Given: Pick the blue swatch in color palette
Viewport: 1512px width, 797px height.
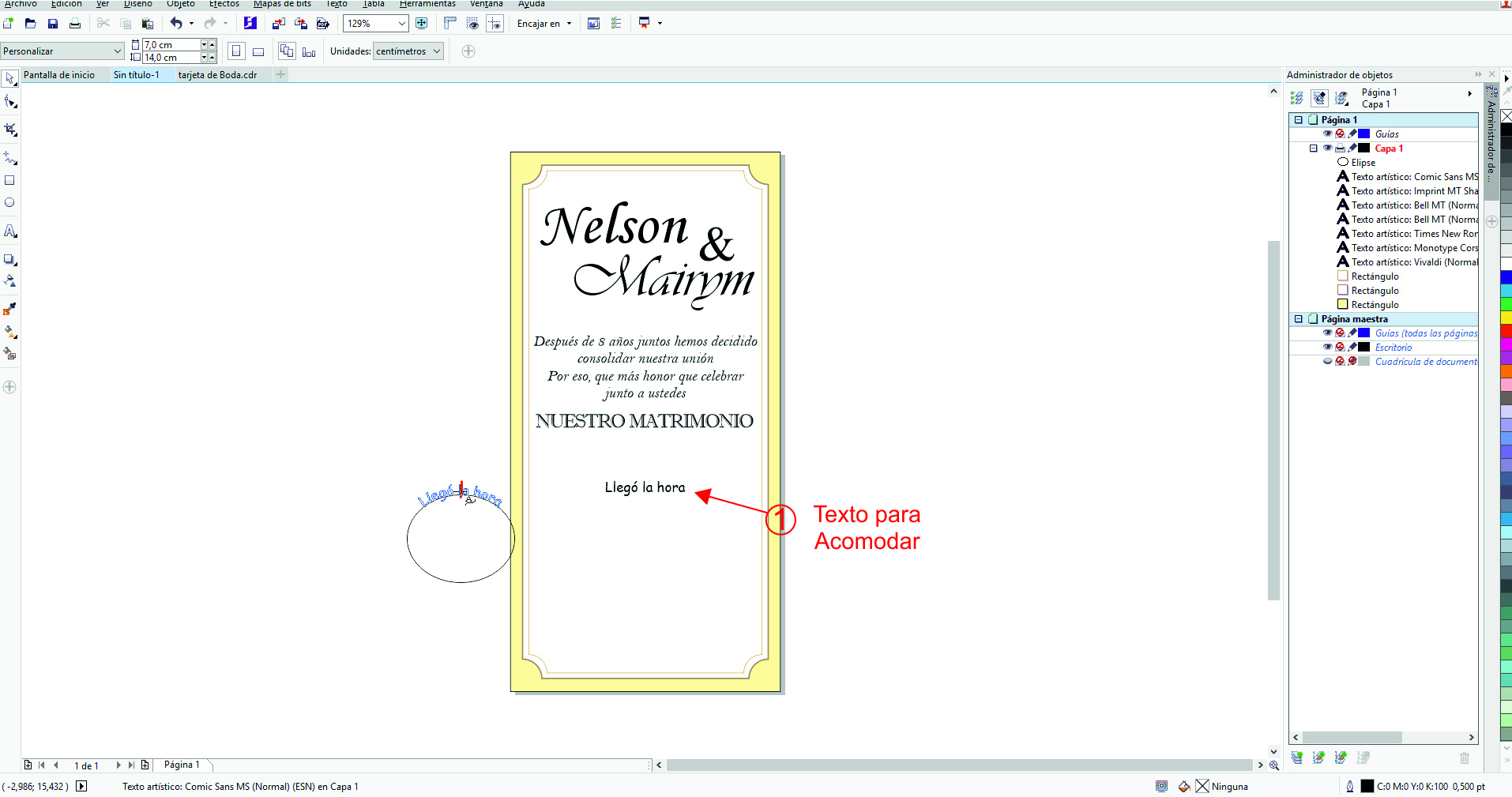Looking at the screenshot, I should [1506, 277].
